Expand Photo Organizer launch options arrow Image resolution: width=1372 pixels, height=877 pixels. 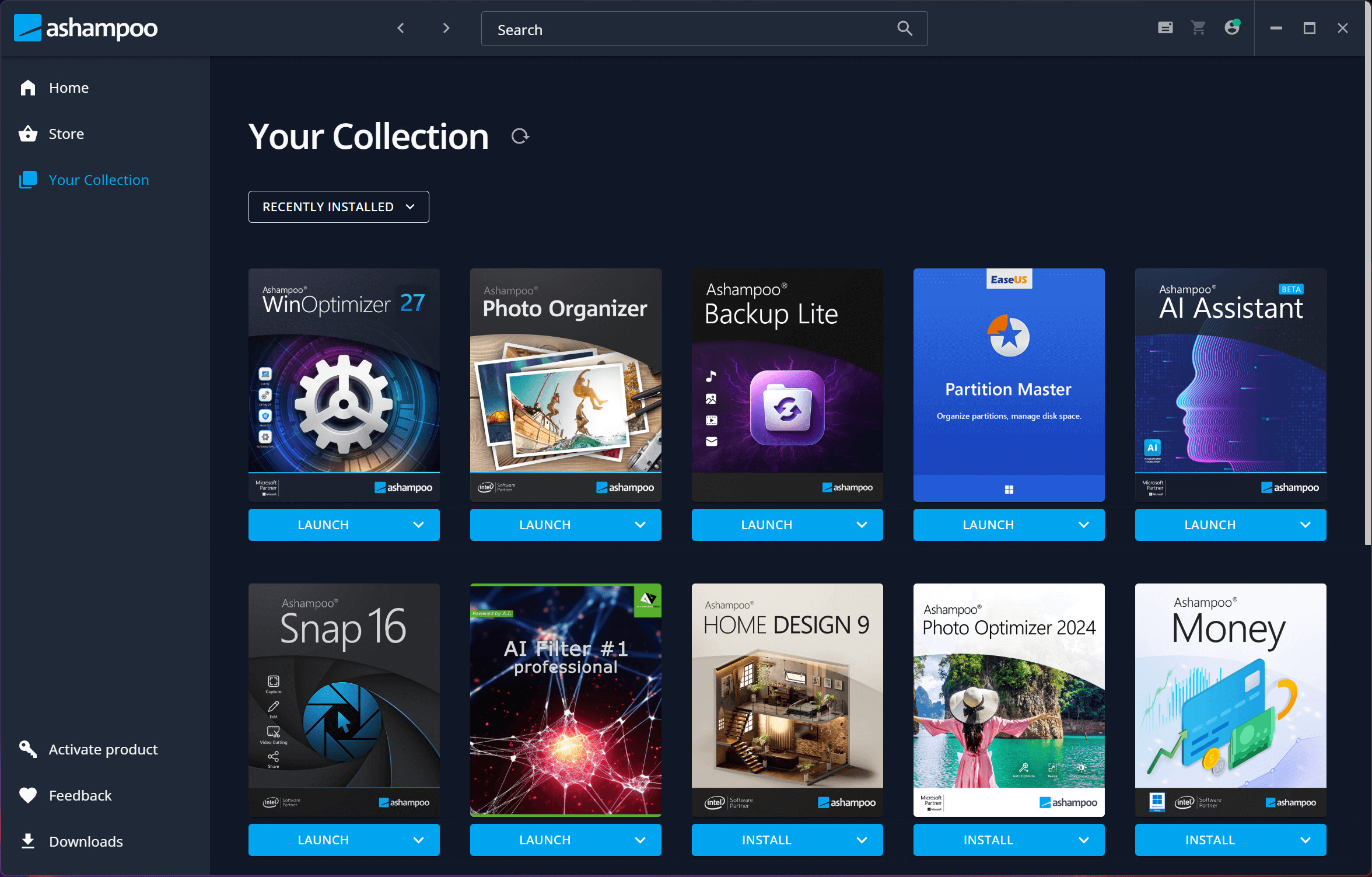pyautogui.click(x=640, y=525)
